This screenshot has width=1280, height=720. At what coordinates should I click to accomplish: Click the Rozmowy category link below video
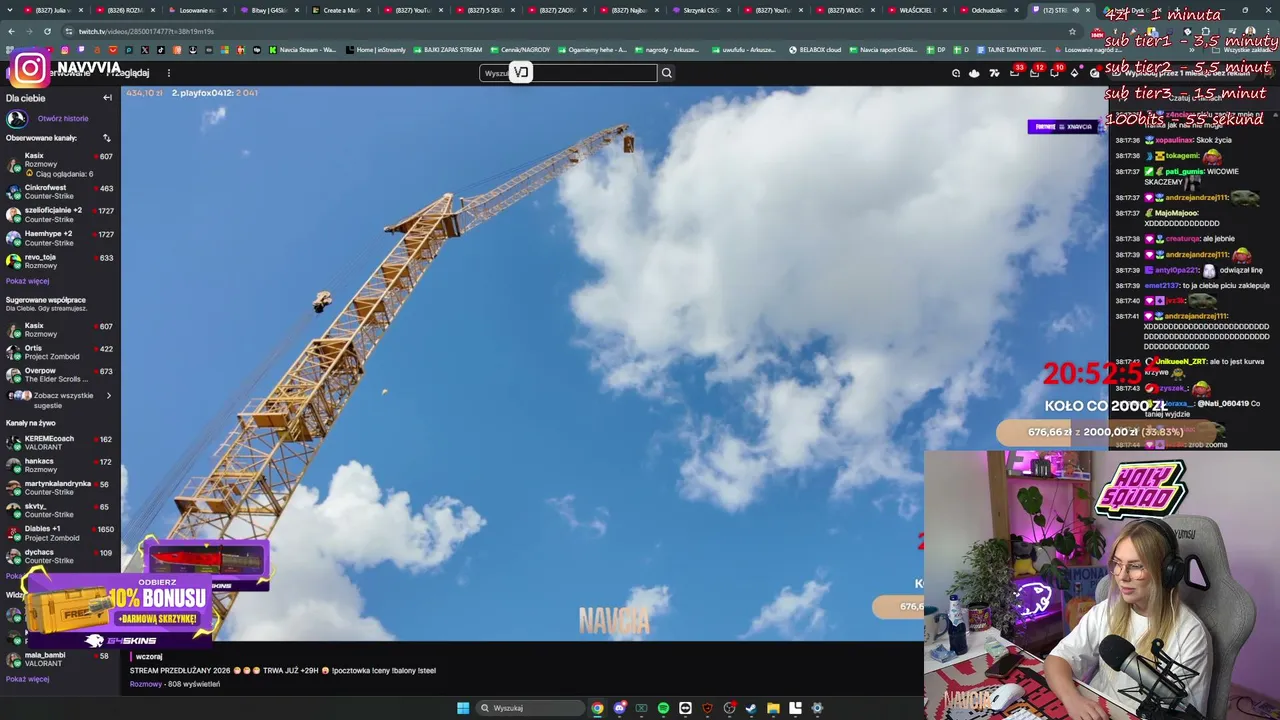146,684
